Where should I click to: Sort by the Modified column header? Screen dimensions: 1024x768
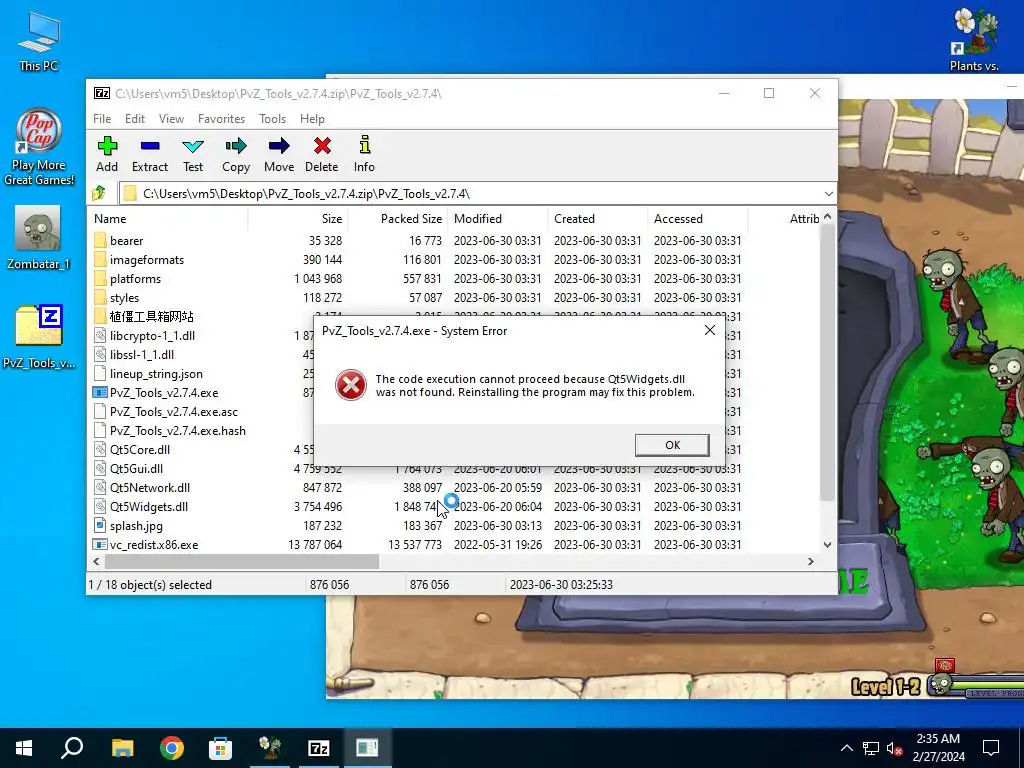498,219
